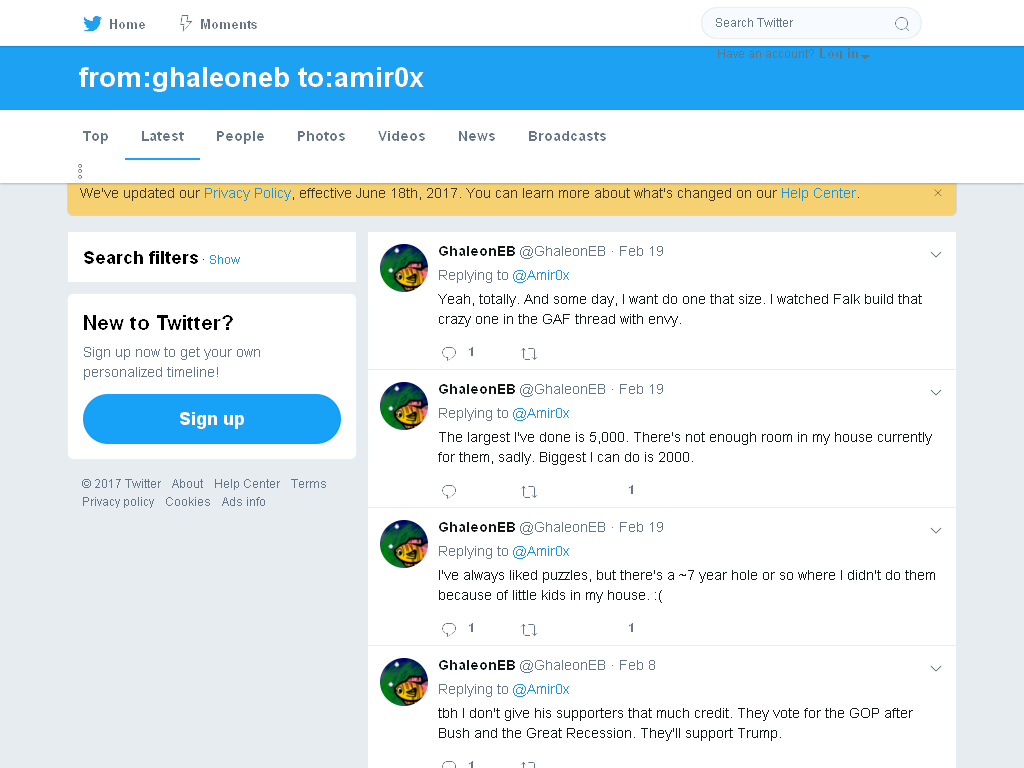Retweet the tweet about Falk's puzzle
Viewport: 1024px width, 768px height.
[529, 354]
